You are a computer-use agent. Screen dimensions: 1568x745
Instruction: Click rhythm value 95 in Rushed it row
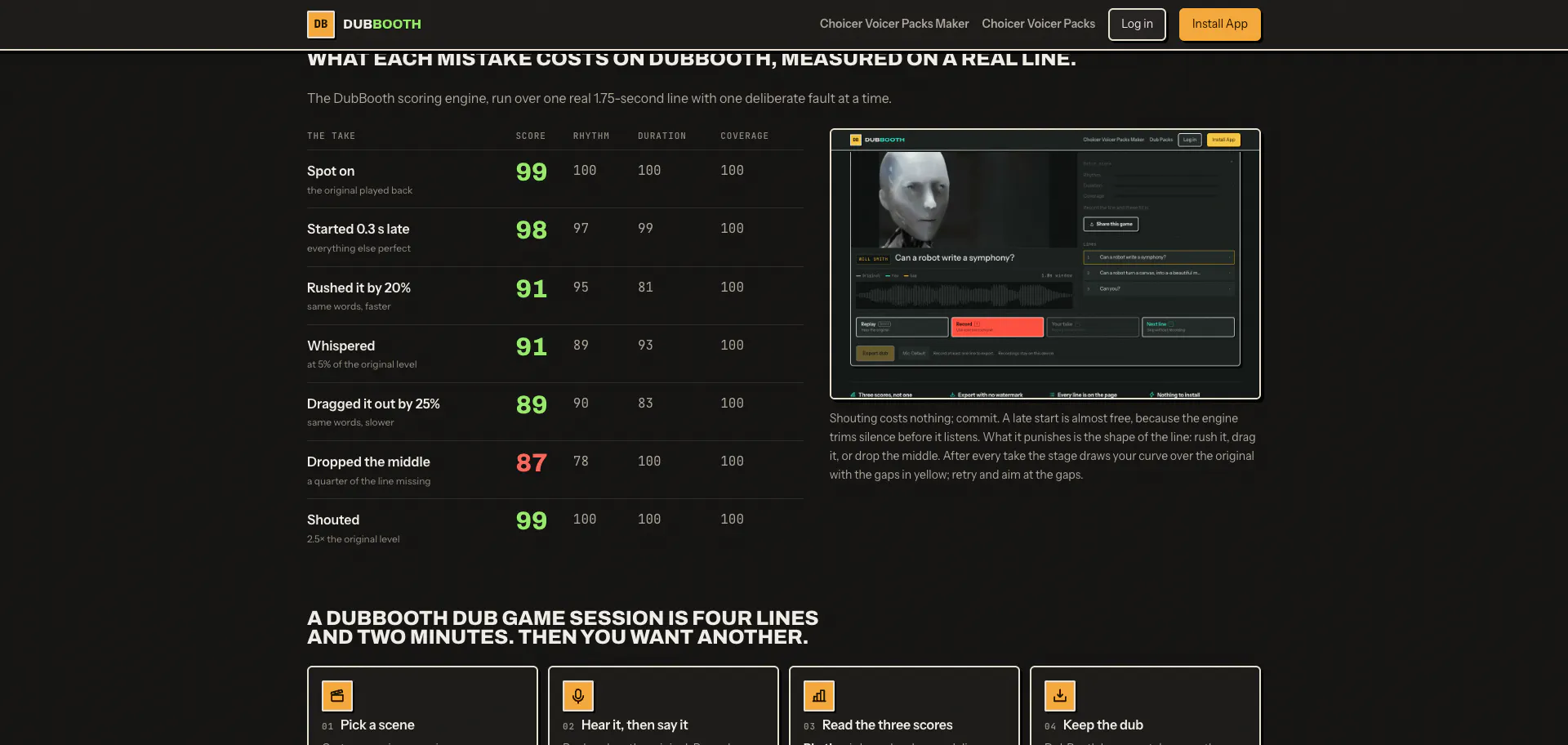(581, 288)
